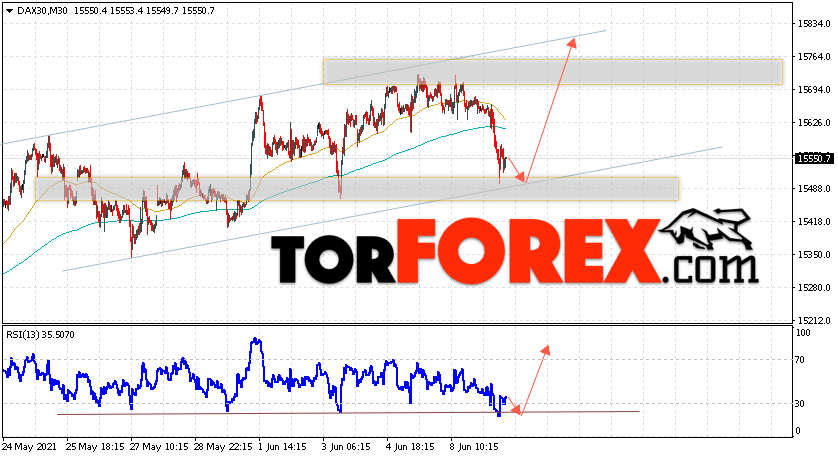
Task: Click the 24 May 2021 date label
Action: point(29,447)
